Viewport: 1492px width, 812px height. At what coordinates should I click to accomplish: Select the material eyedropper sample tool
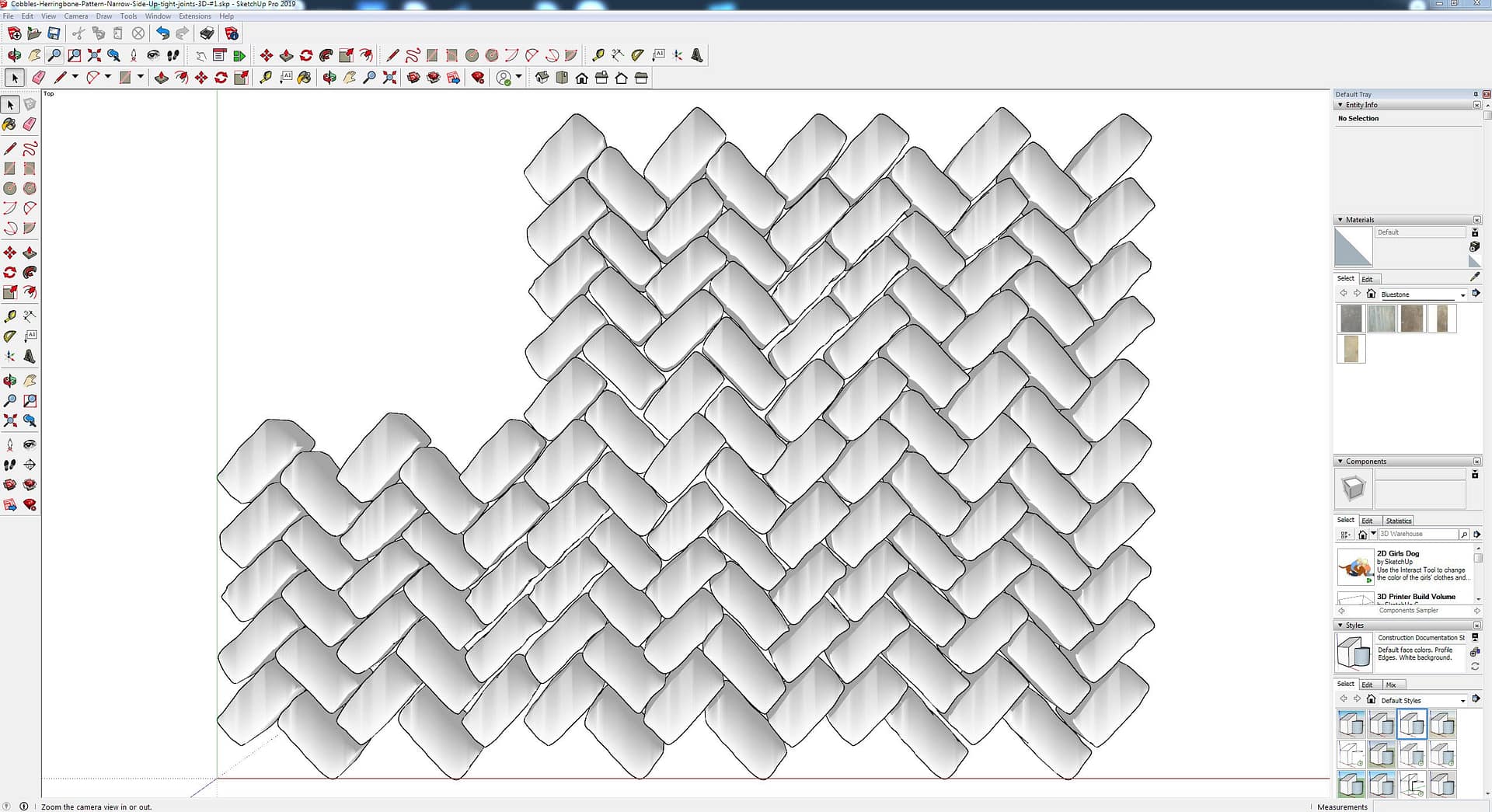coord(1475,277)
